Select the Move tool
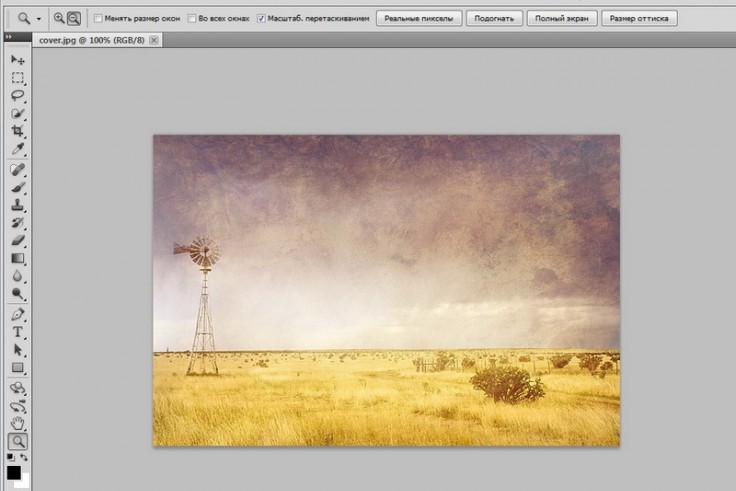 coord(18,61)
